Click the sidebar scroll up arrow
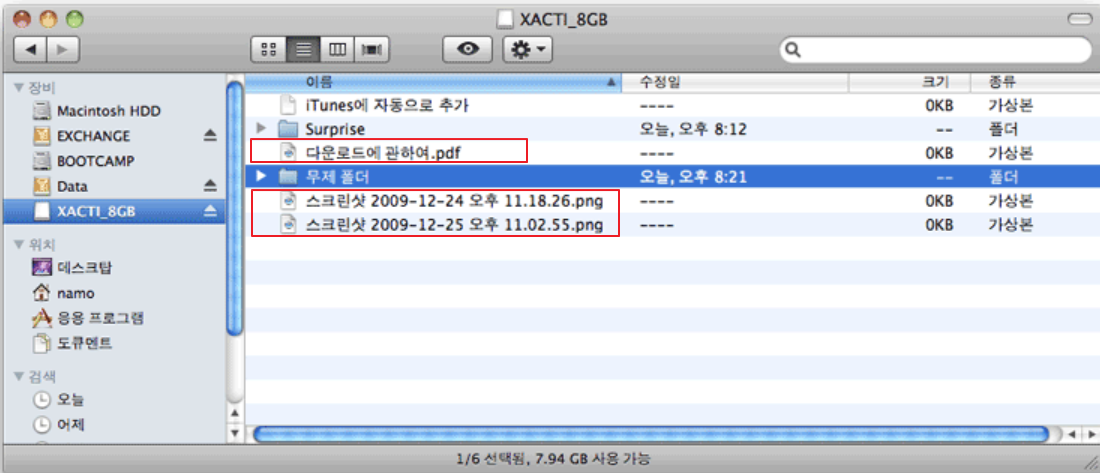This screenshot has height=473, width=1100. [x=235, y=414]
